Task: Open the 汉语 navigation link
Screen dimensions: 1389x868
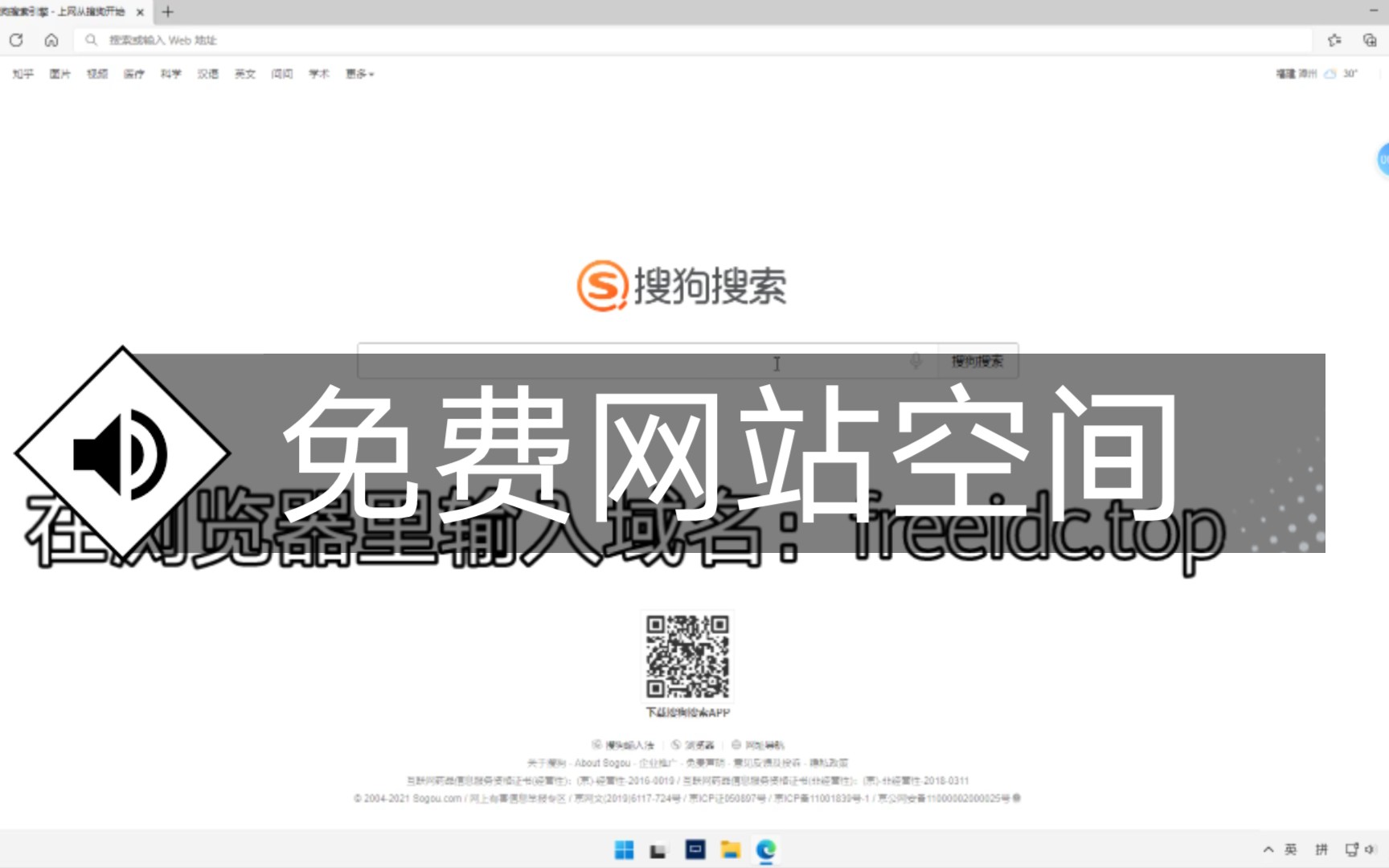Action: click(x=208, y=74)
